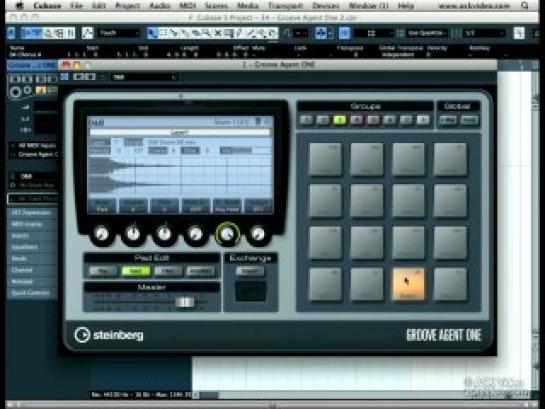The image size is (545, 409).
Task: Select the Play speaker tool
Action: pyautogui.click(x=261, y=33)
